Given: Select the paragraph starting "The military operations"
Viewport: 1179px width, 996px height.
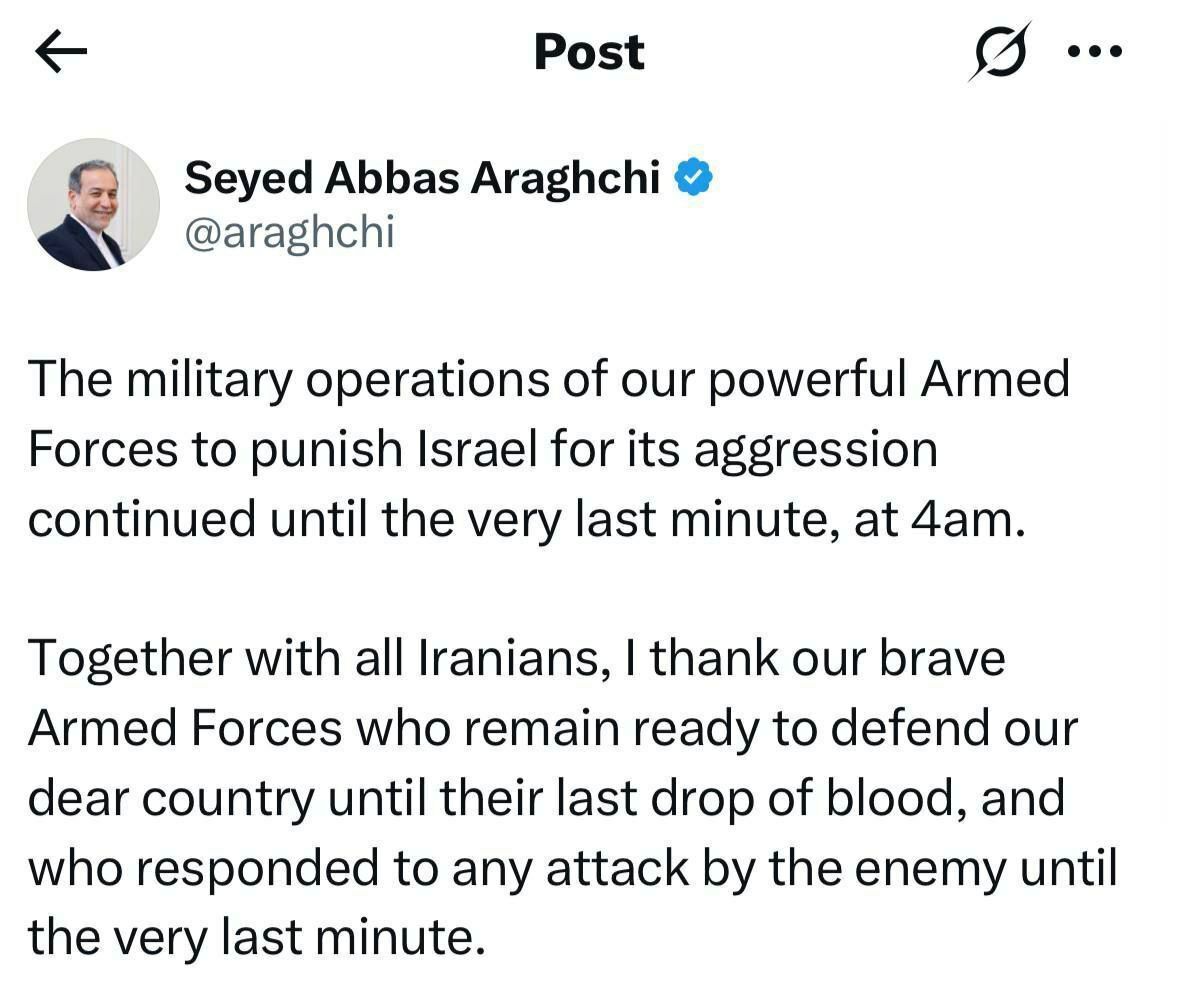Looking at the screenshot, I should click(x=548, y=450).
